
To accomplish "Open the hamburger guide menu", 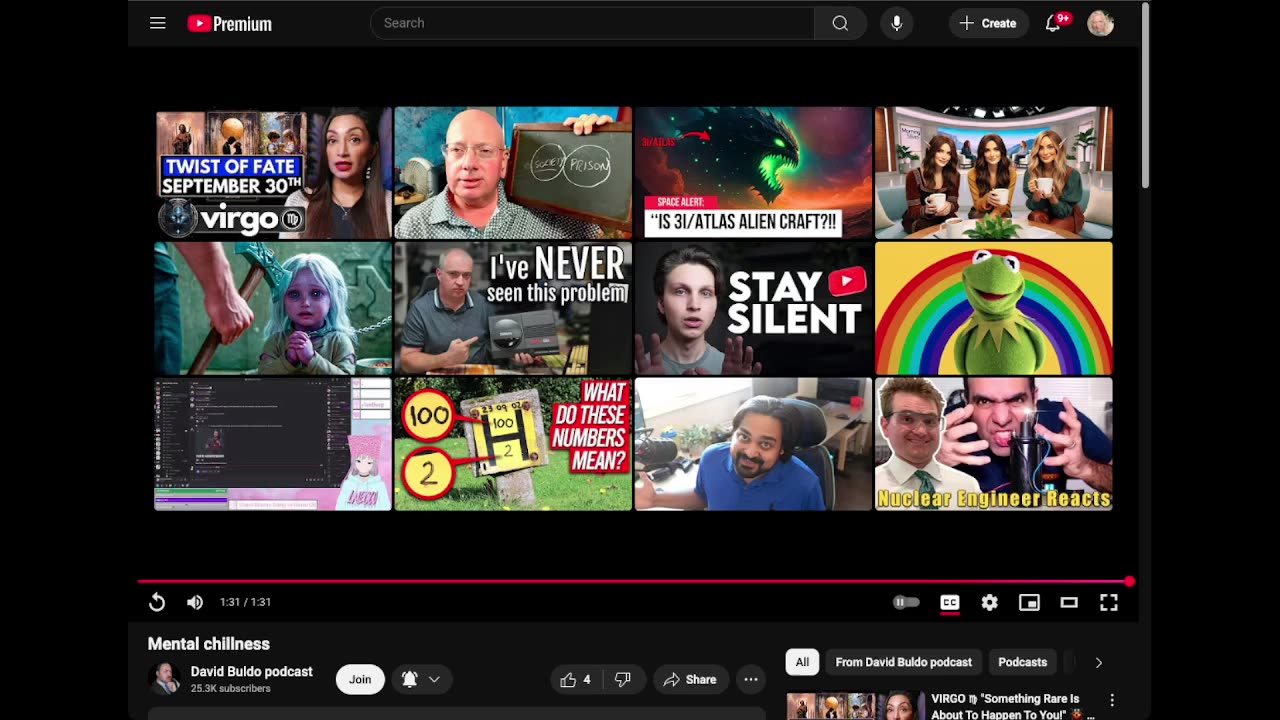I will (158, 23).
